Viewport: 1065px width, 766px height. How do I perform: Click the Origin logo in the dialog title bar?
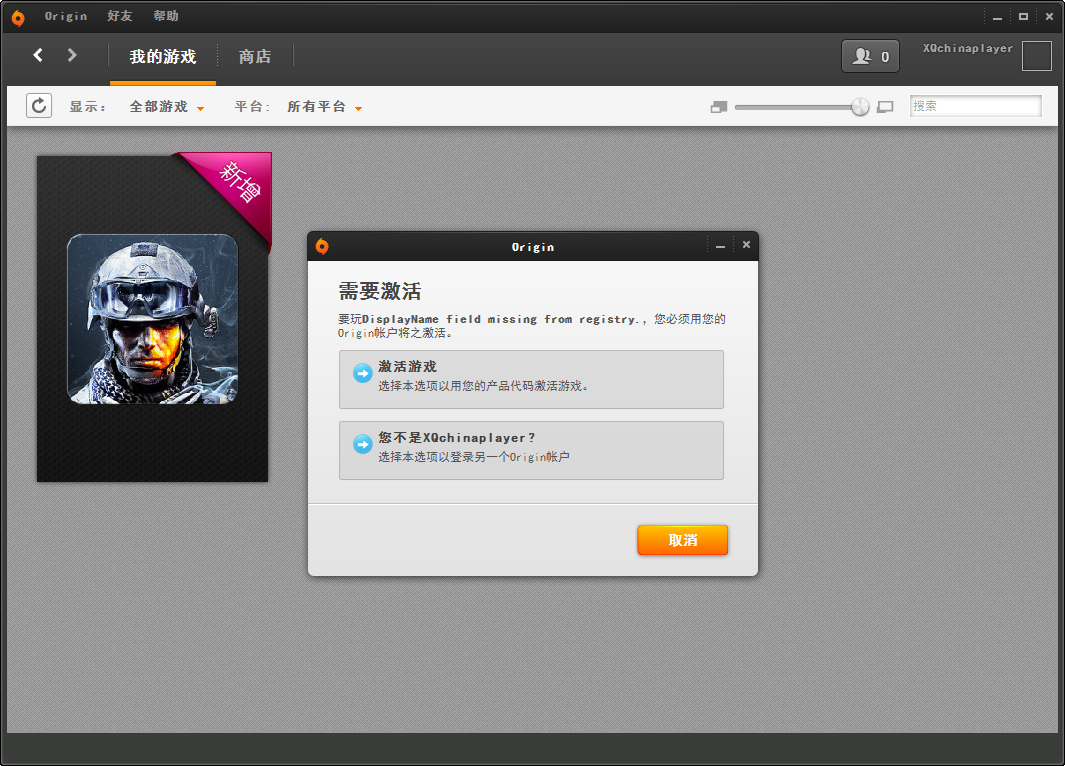point(322,247)
